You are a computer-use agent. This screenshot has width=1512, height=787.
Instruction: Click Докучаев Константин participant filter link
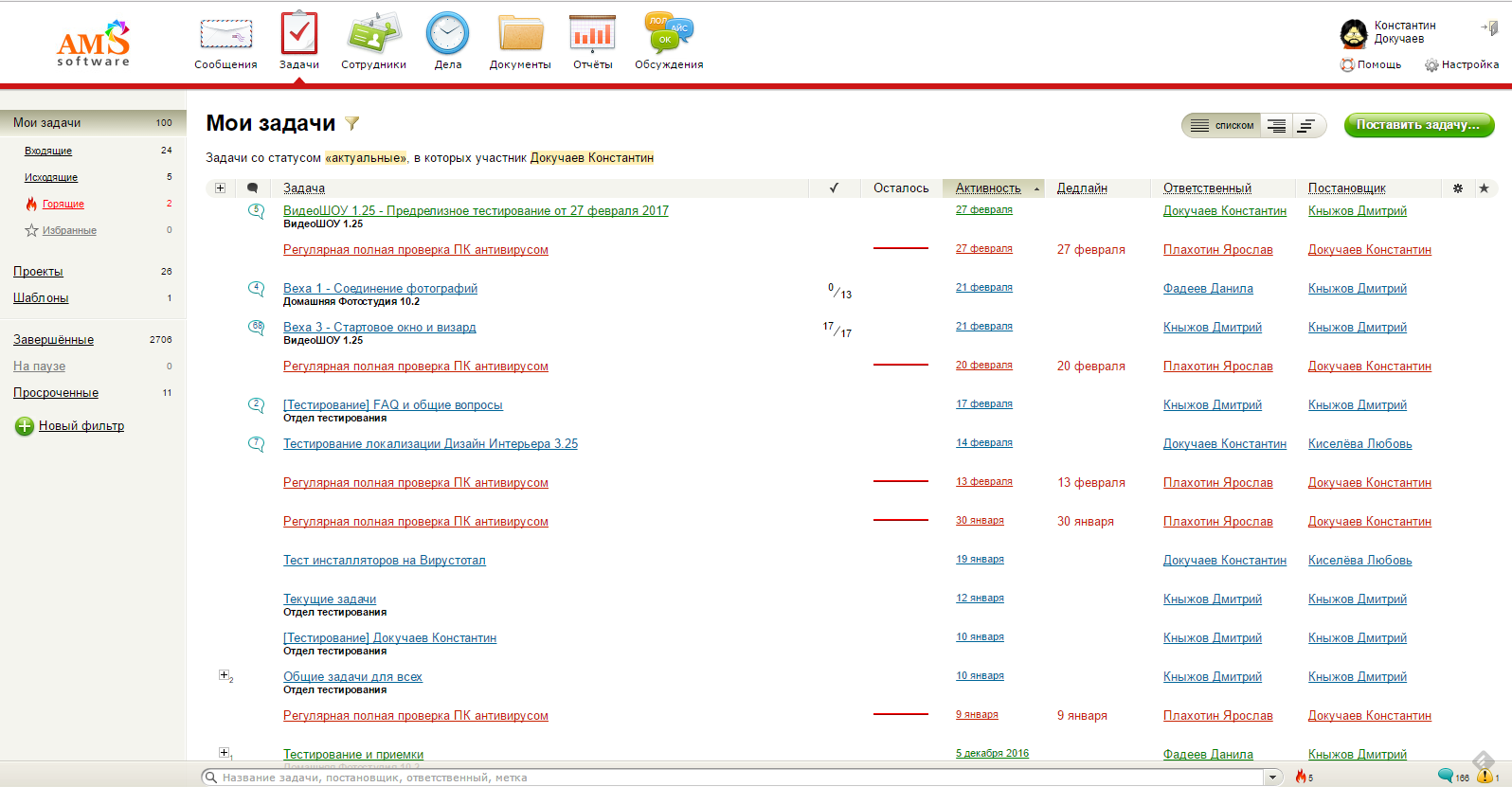(x=592, y=158)
